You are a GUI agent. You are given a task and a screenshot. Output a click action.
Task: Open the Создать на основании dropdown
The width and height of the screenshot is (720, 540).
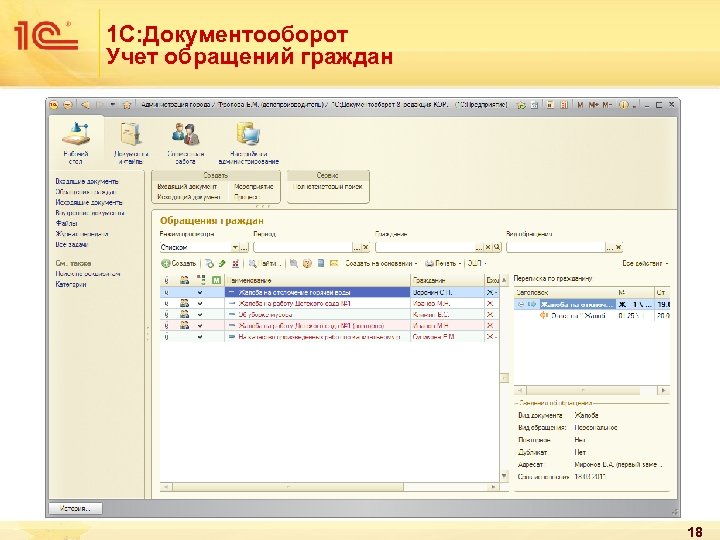(x=381, y=264)
